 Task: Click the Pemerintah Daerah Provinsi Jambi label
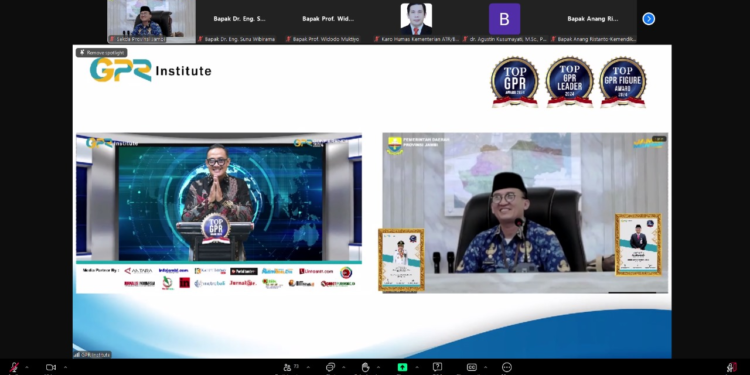pos(427,142)
